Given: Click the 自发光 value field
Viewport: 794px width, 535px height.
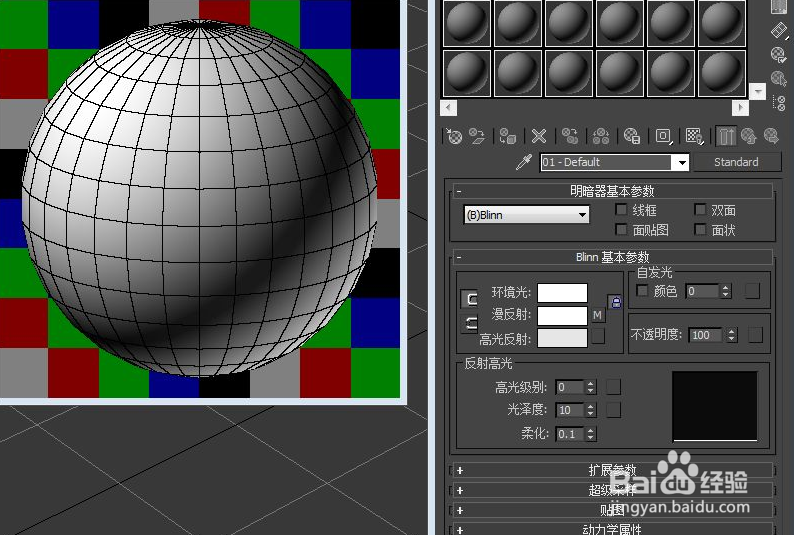Looking at the screenshot, I should 702,291.
